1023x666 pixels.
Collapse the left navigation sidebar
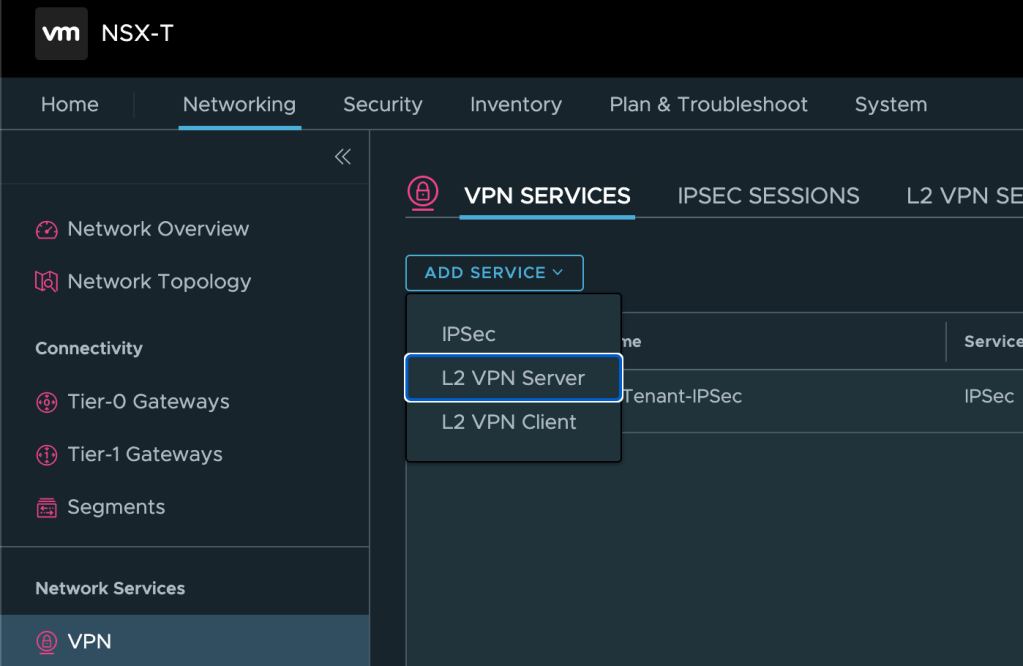pyautogui.click(x=342, y=157)
